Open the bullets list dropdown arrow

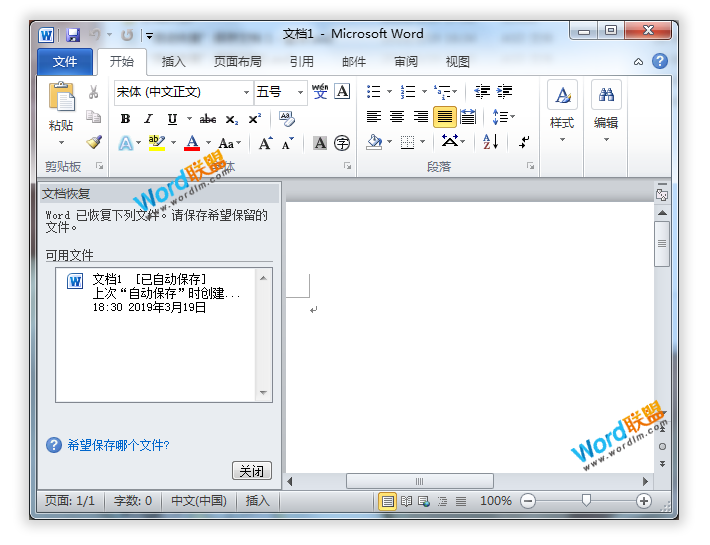coord(389,92)
